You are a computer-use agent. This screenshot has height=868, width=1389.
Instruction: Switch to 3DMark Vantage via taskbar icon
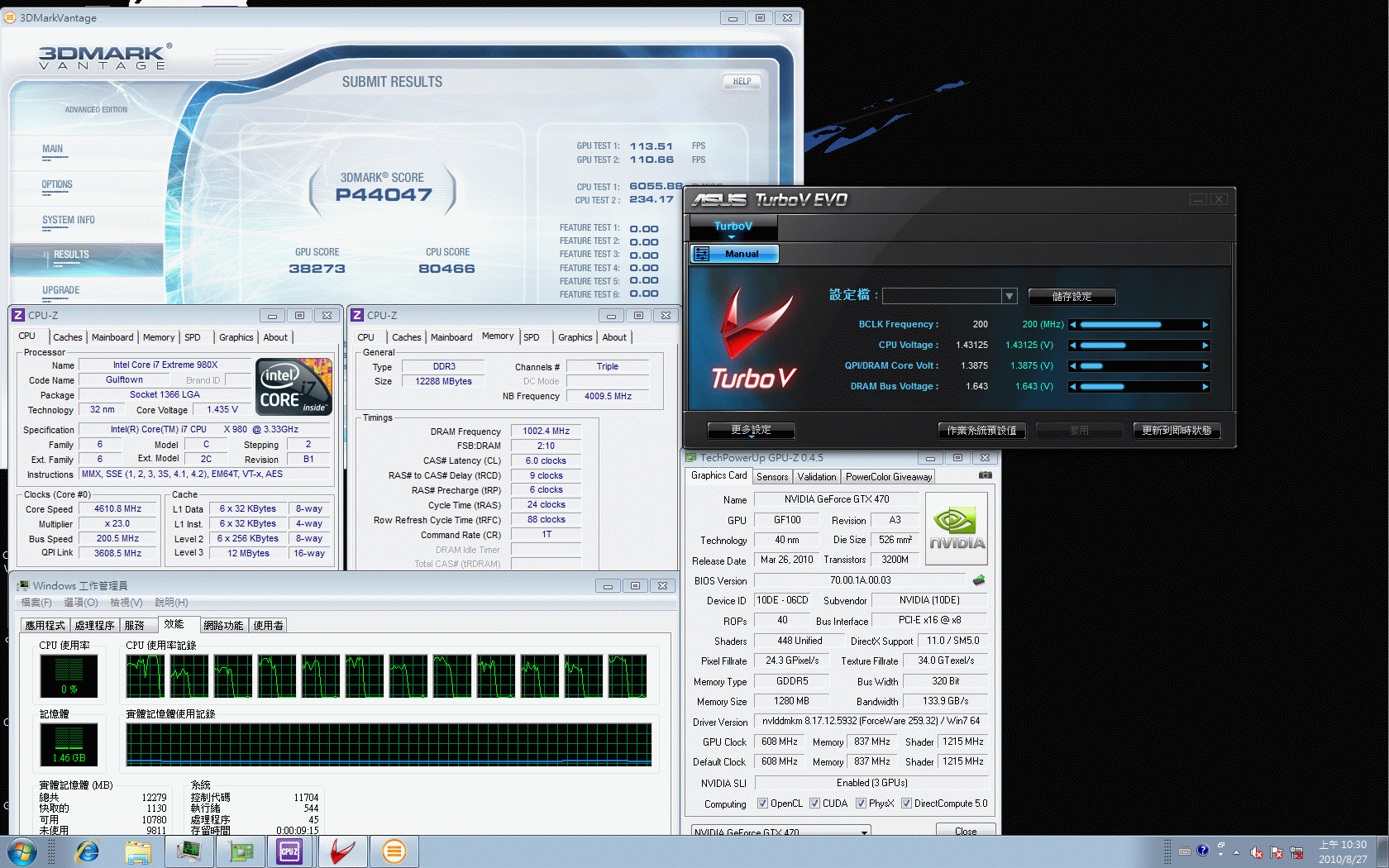(x=394, y=851)
